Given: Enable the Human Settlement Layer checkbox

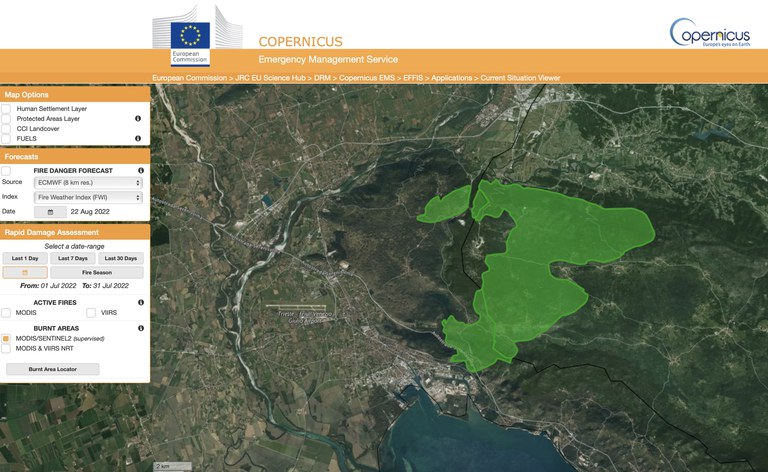Looking at the screenshot, I should (7, 108).
